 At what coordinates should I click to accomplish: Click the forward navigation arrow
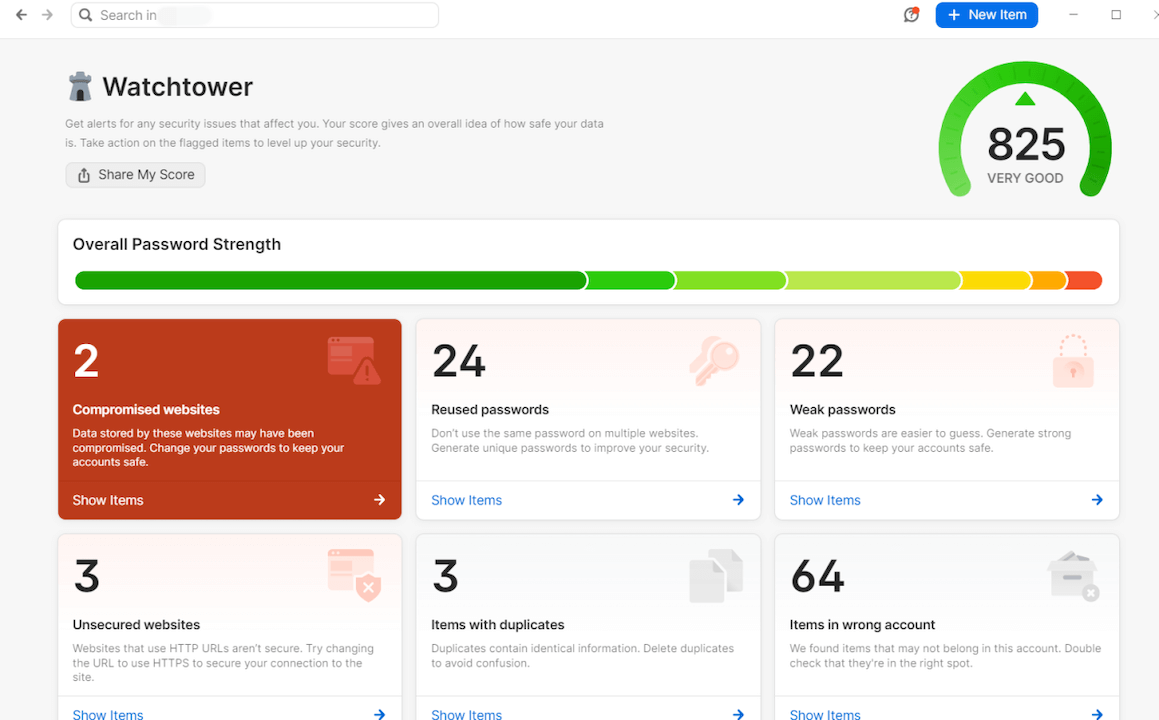(45, 15)
